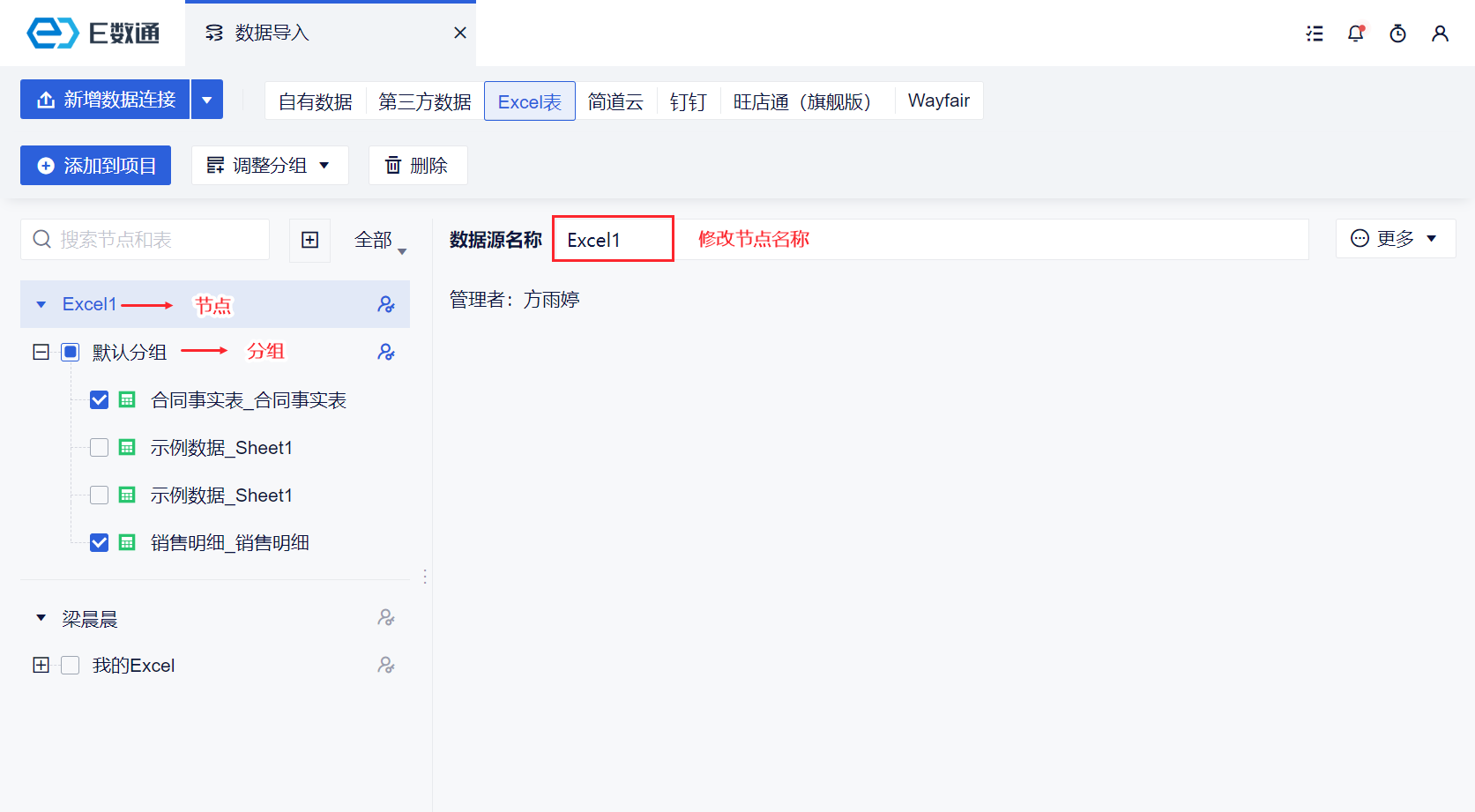This screenshot has height=812, width=1475.
Task: Toggle the 默认分组 group checkbox
Action: 71,353
